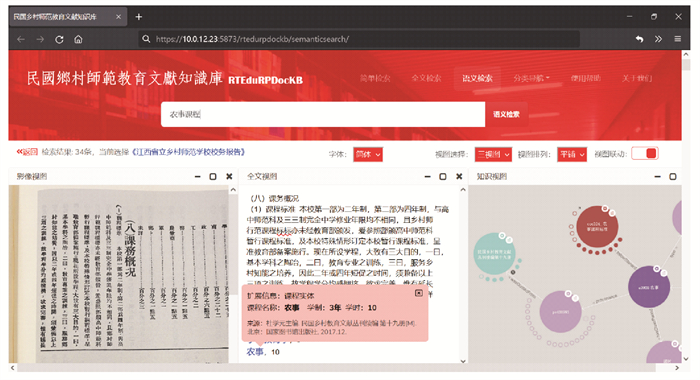
Task: Minimize the 全文视图 panel
Action: 427,176
